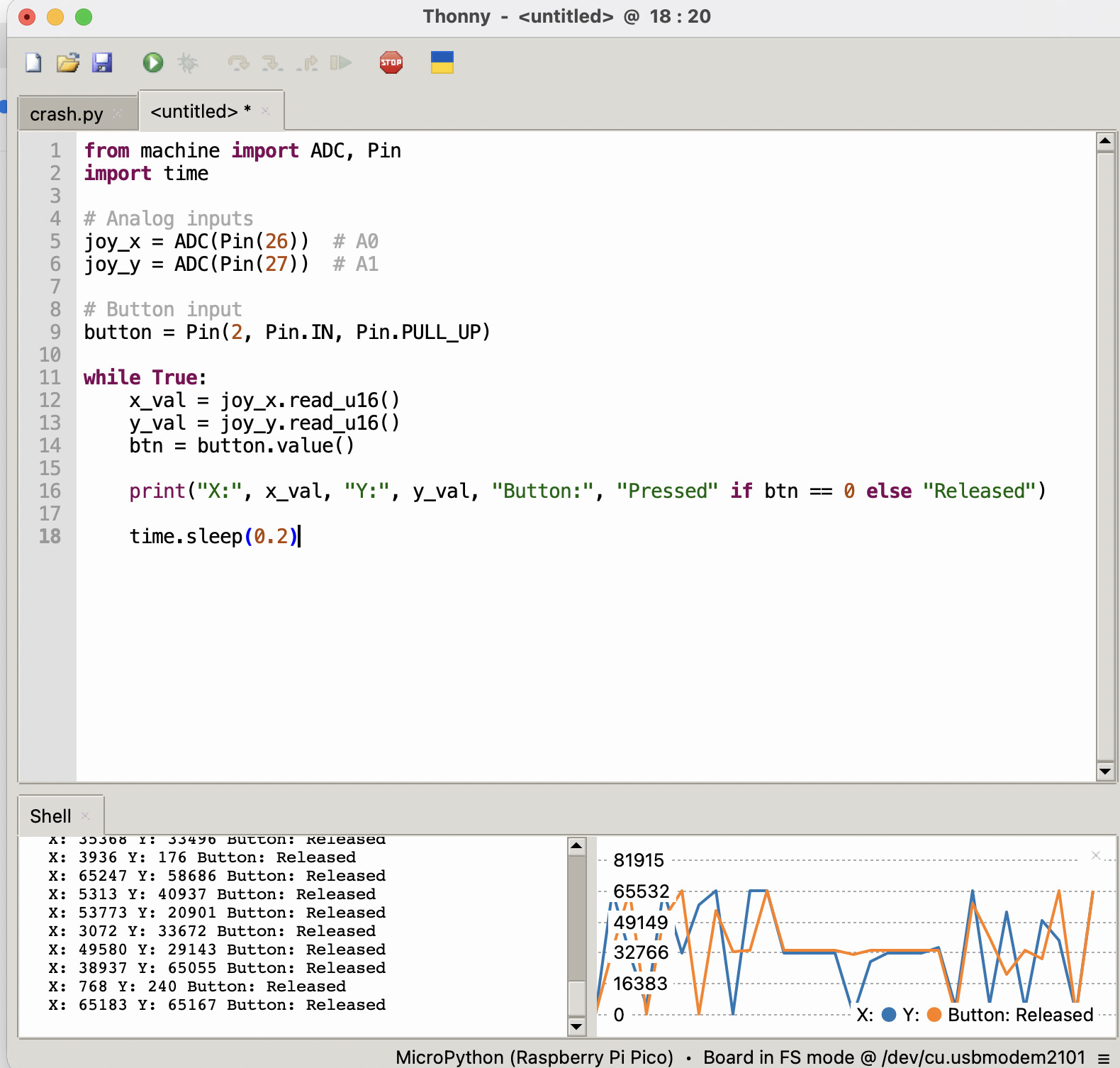Screen dimensions: 1120x1068
Task: Click the 81915 plotter axis label
Action: point(639,860)
